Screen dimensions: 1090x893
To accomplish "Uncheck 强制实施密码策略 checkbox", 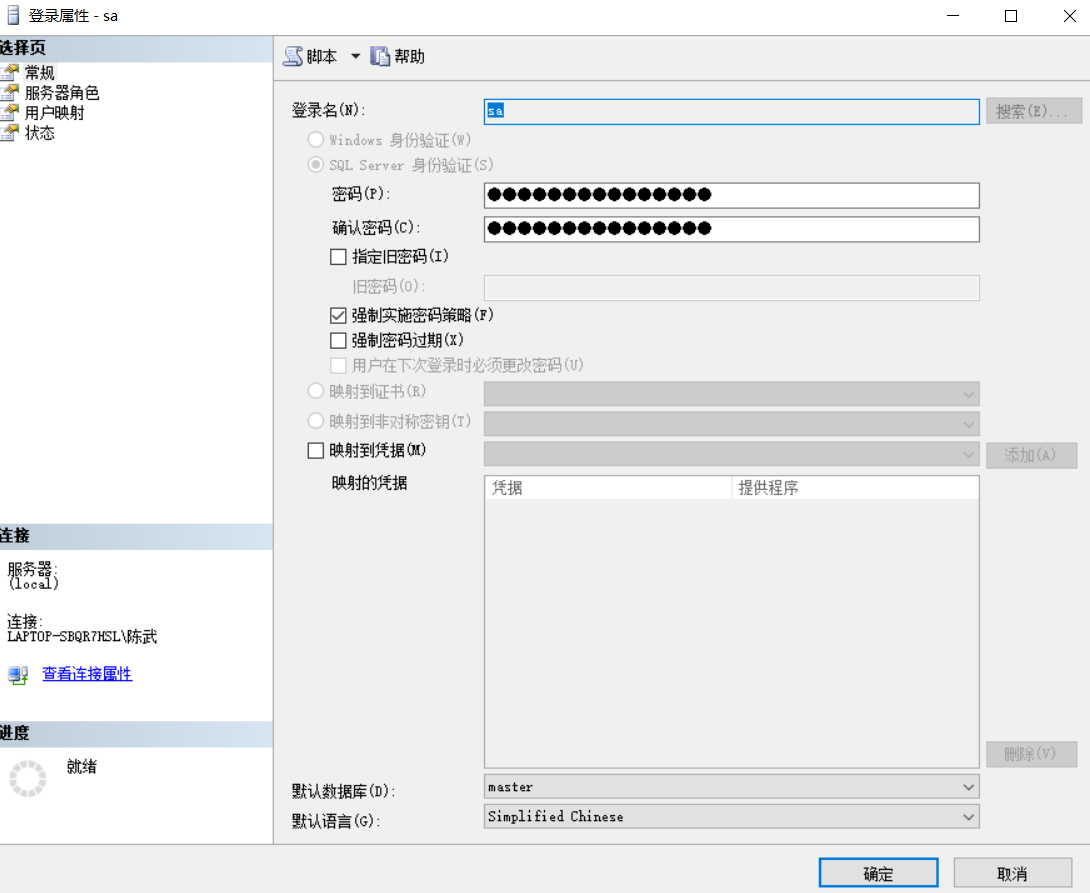I will (338, 316).
